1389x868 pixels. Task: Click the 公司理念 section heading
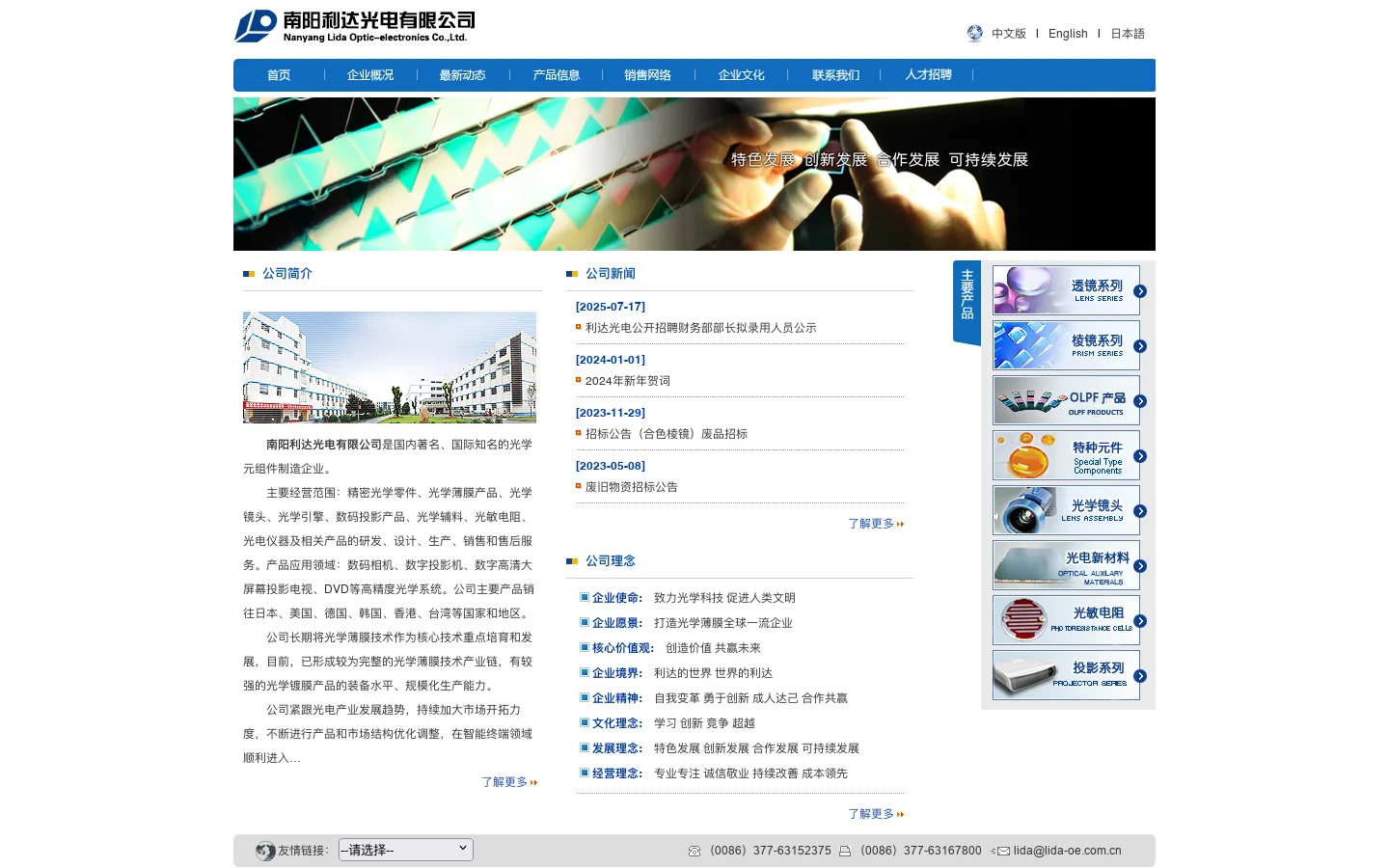611,561
